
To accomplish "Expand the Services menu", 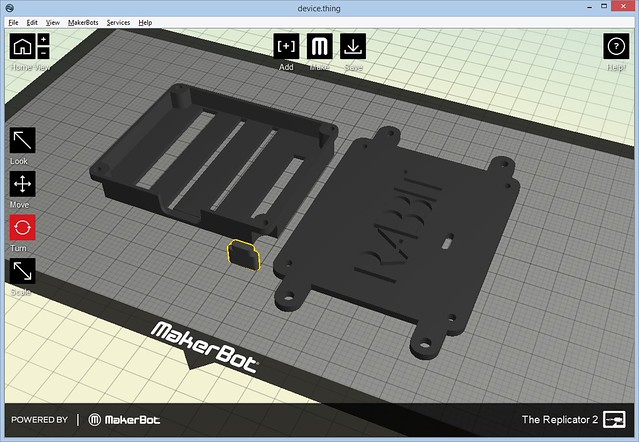I will coord(118,21).
